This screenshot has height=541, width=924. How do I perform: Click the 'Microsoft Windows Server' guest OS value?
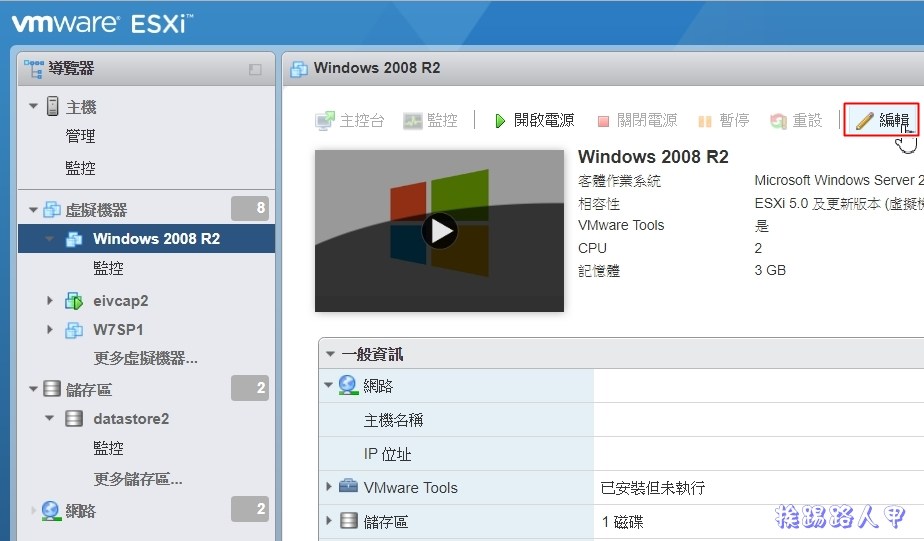839,180
